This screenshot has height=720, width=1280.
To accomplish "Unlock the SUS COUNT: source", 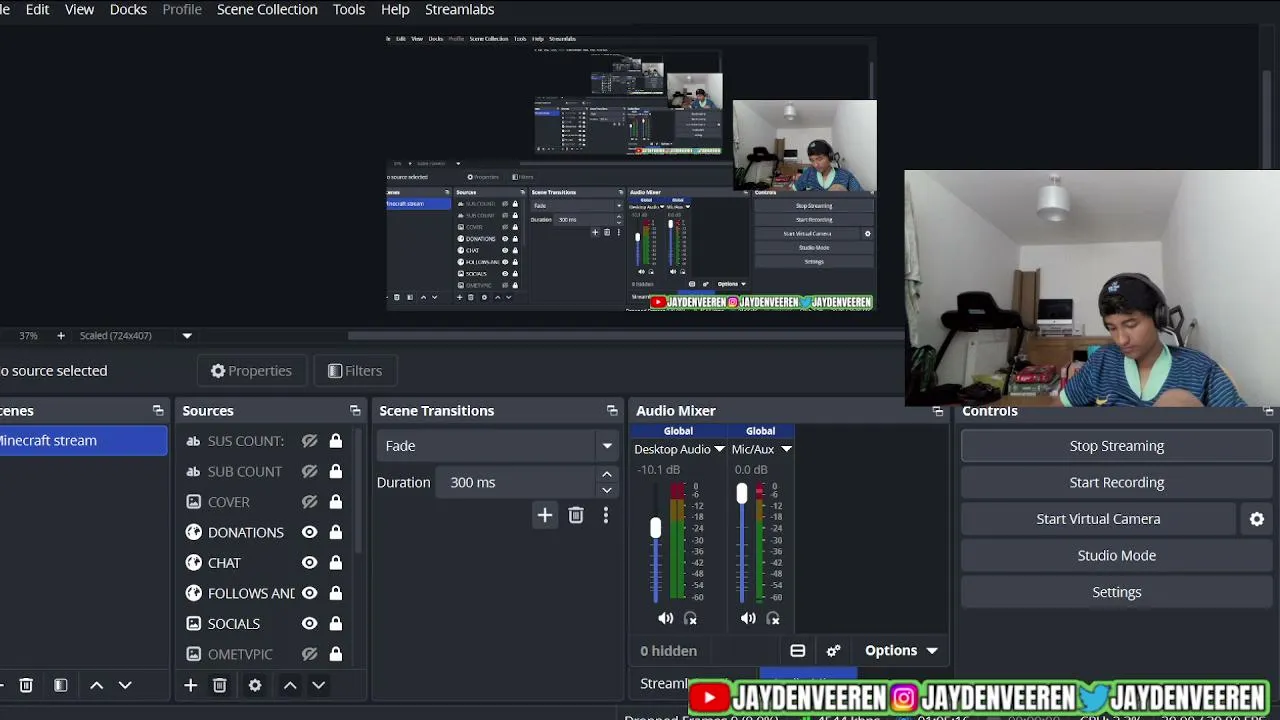I will (x=336, y=441).
